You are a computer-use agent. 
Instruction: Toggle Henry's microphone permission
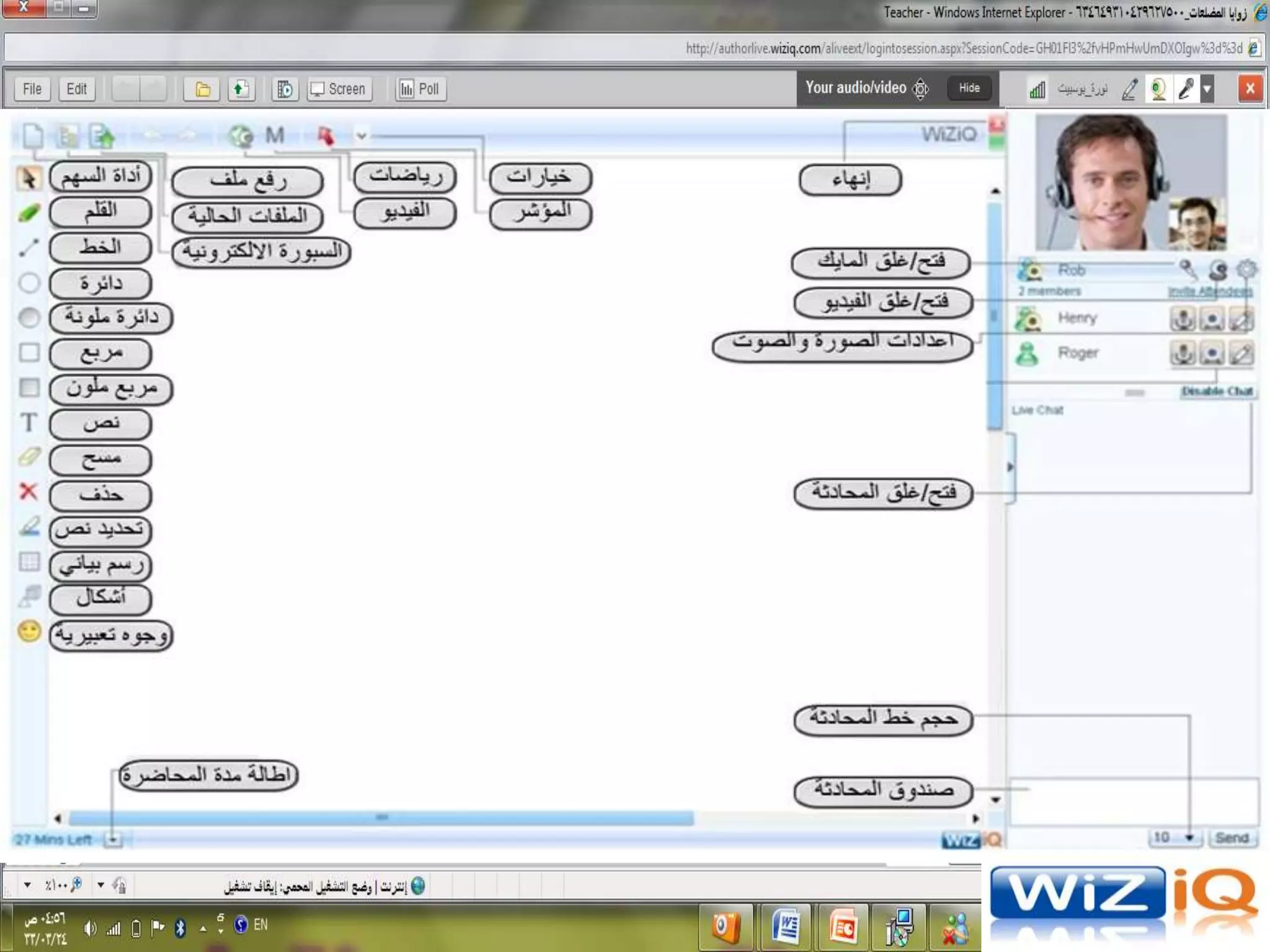point(1183,319)
